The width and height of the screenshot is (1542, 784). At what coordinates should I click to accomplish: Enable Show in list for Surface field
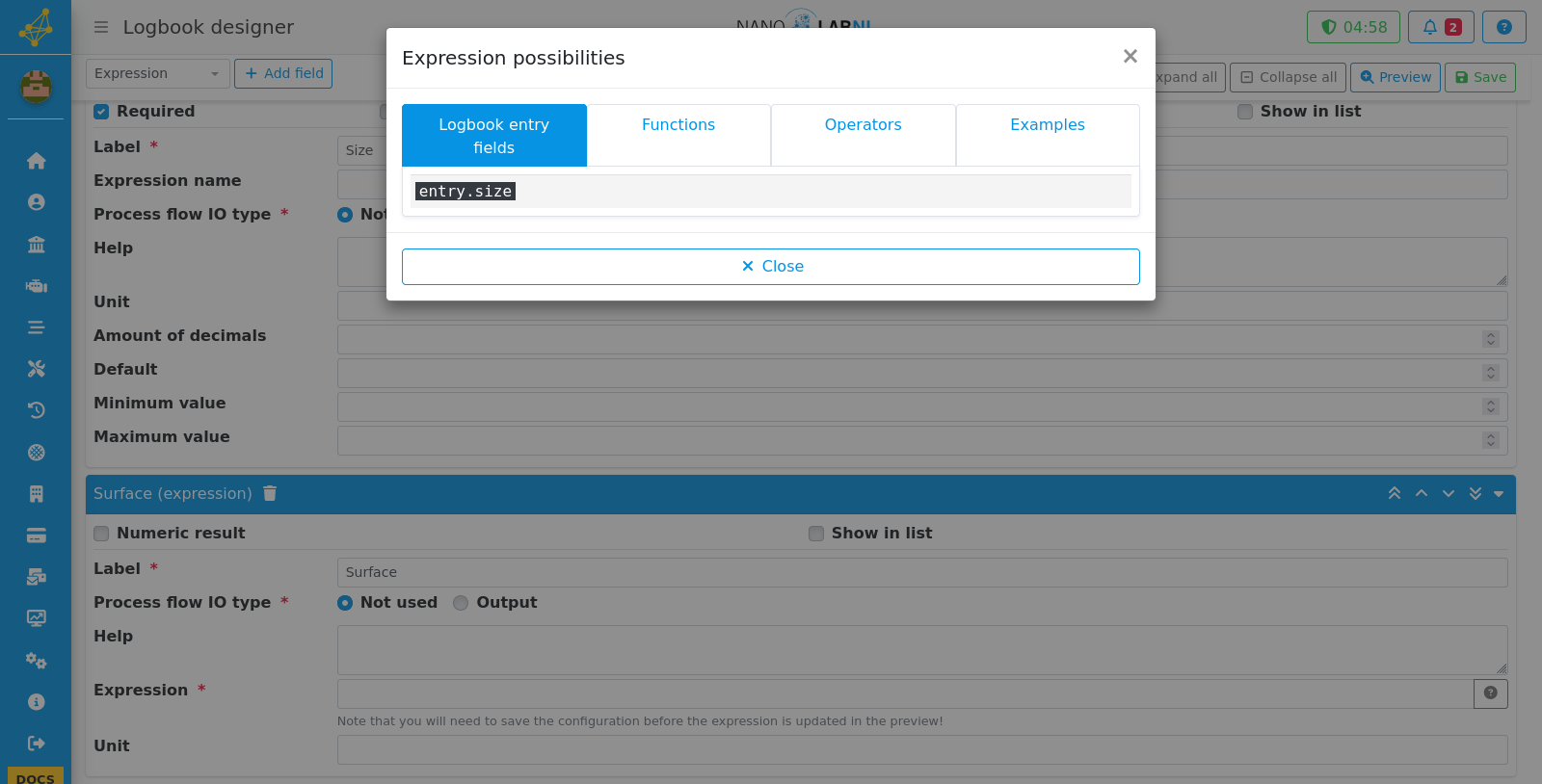click(816, 534)
